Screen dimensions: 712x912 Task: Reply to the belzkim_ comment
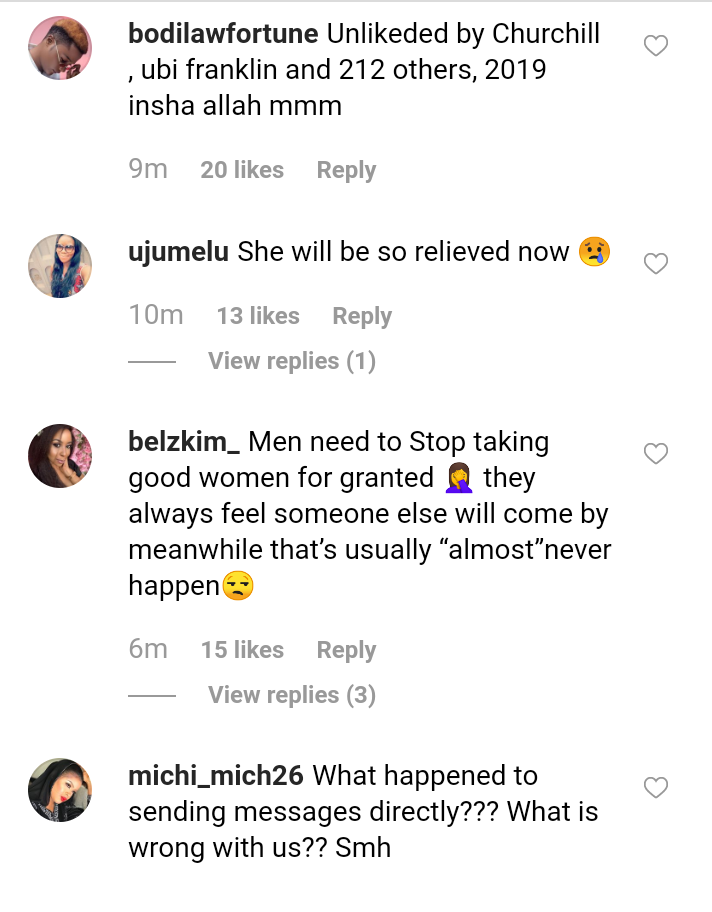tap(346, 651)
